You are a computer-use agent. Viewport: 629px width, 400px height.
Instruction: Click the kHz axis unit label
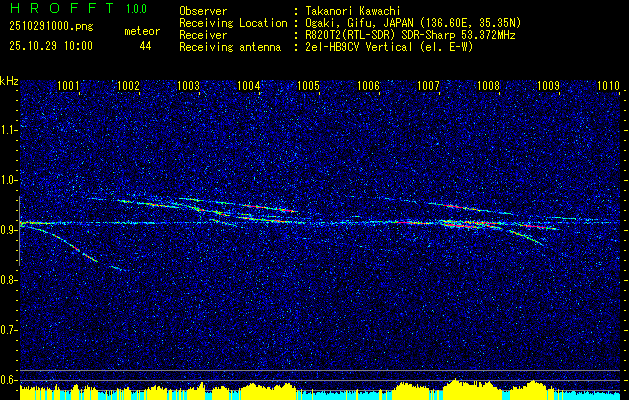(x=9, y=81)
